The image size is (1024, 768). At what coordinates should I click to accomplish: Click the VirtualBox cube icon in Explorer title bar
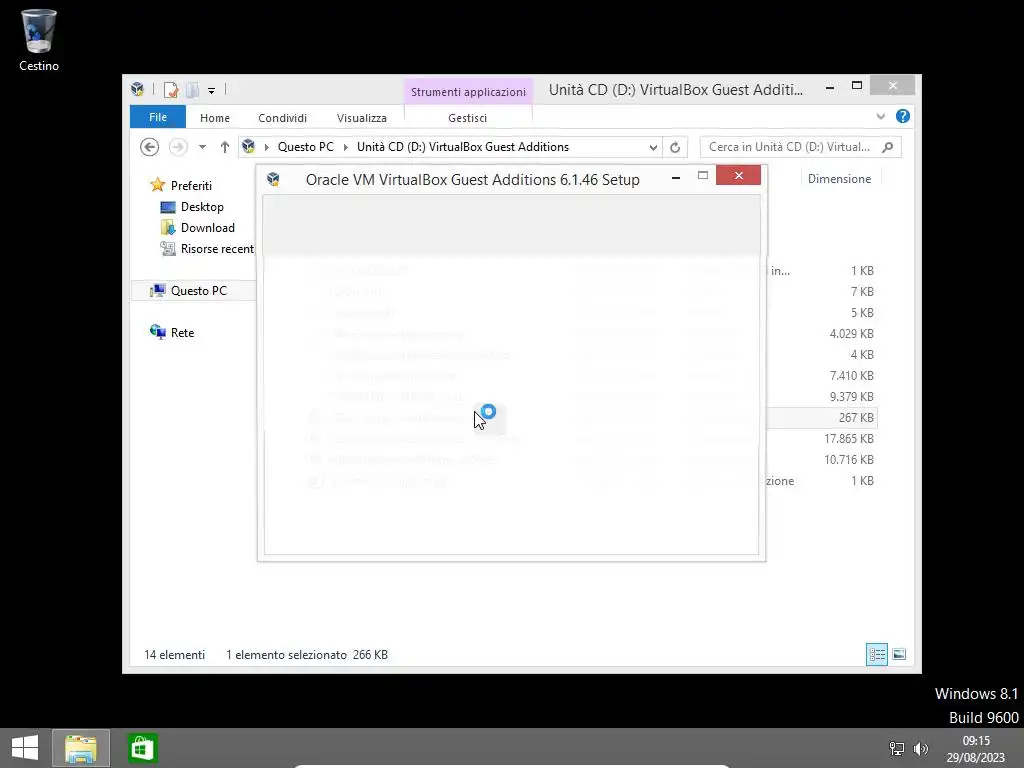point(137,89)
